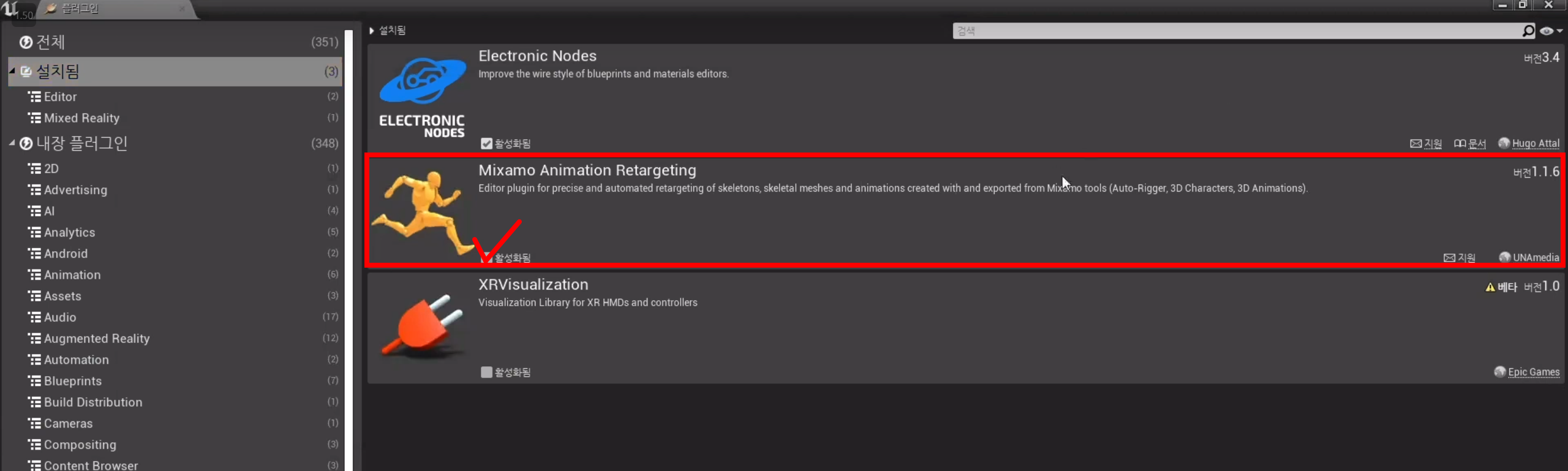Open Mixamo plugin 지원 support link
Image resolution: width=1568 pixels, height=471 pixels.
(1466, 257)
